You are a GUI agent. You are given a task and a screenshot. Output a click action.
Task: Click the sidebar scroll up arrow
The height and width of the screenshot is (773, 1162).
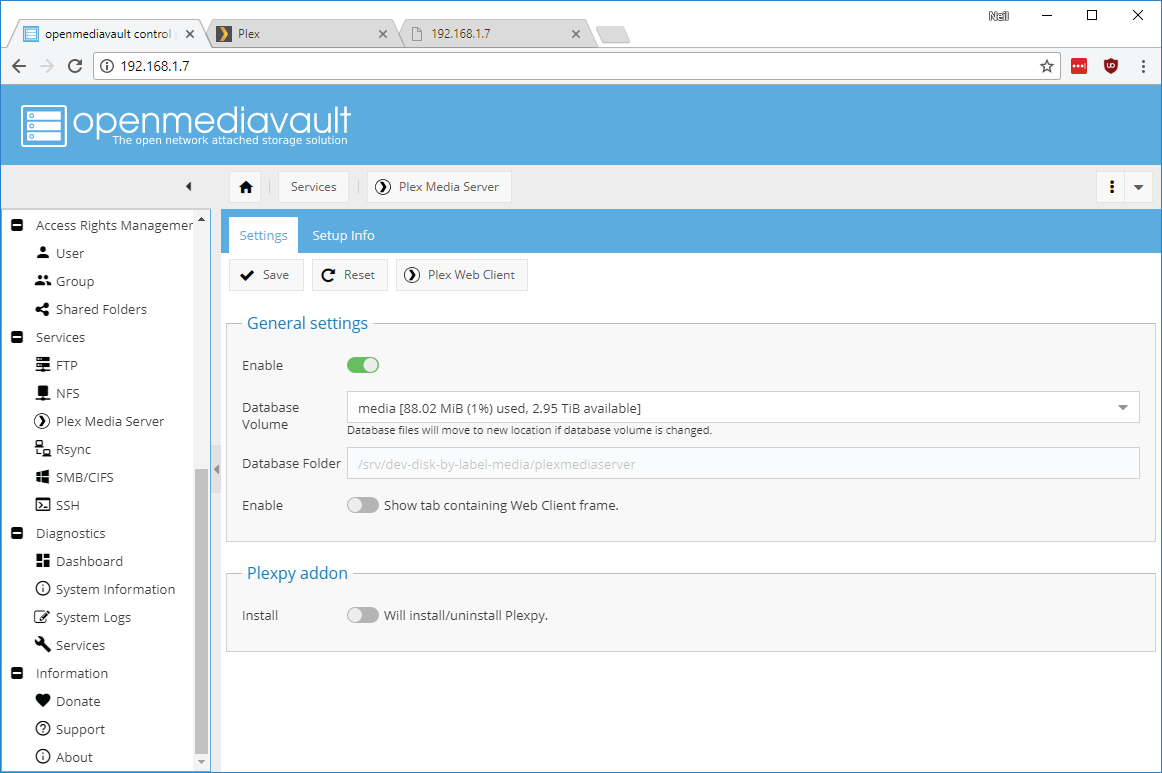(x=201, y=219)
